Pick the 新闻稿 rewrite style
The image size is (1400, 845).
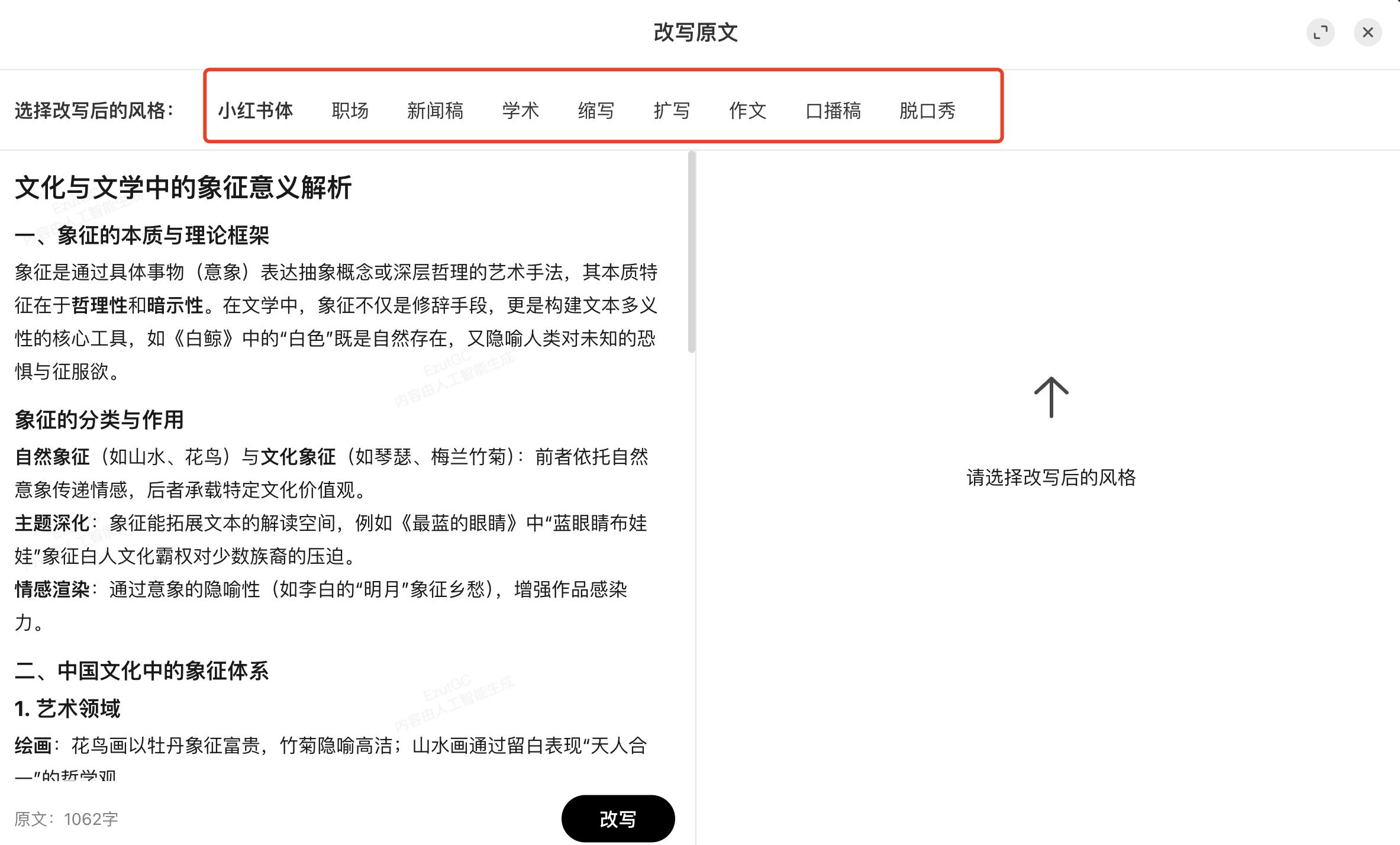(435, 111)
